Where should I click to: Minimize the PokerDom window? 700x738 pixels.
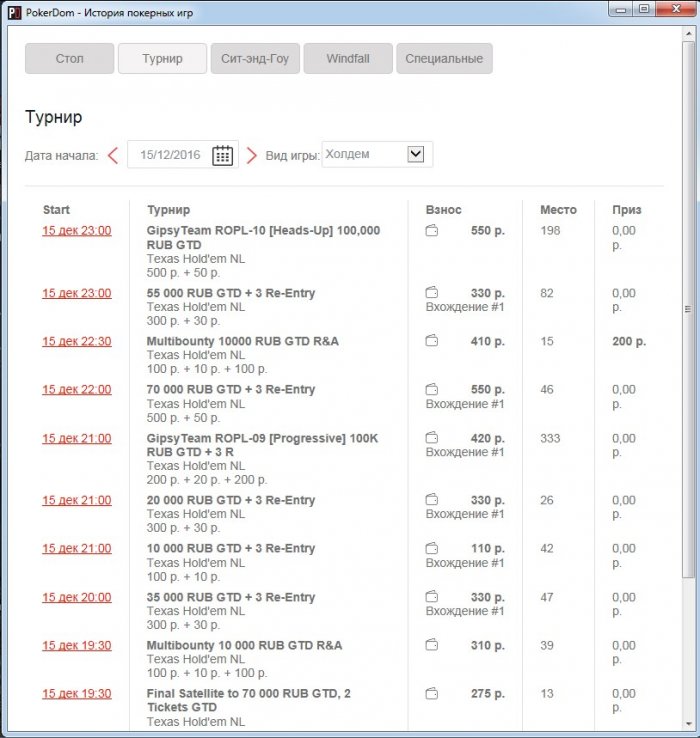[621, 9]
